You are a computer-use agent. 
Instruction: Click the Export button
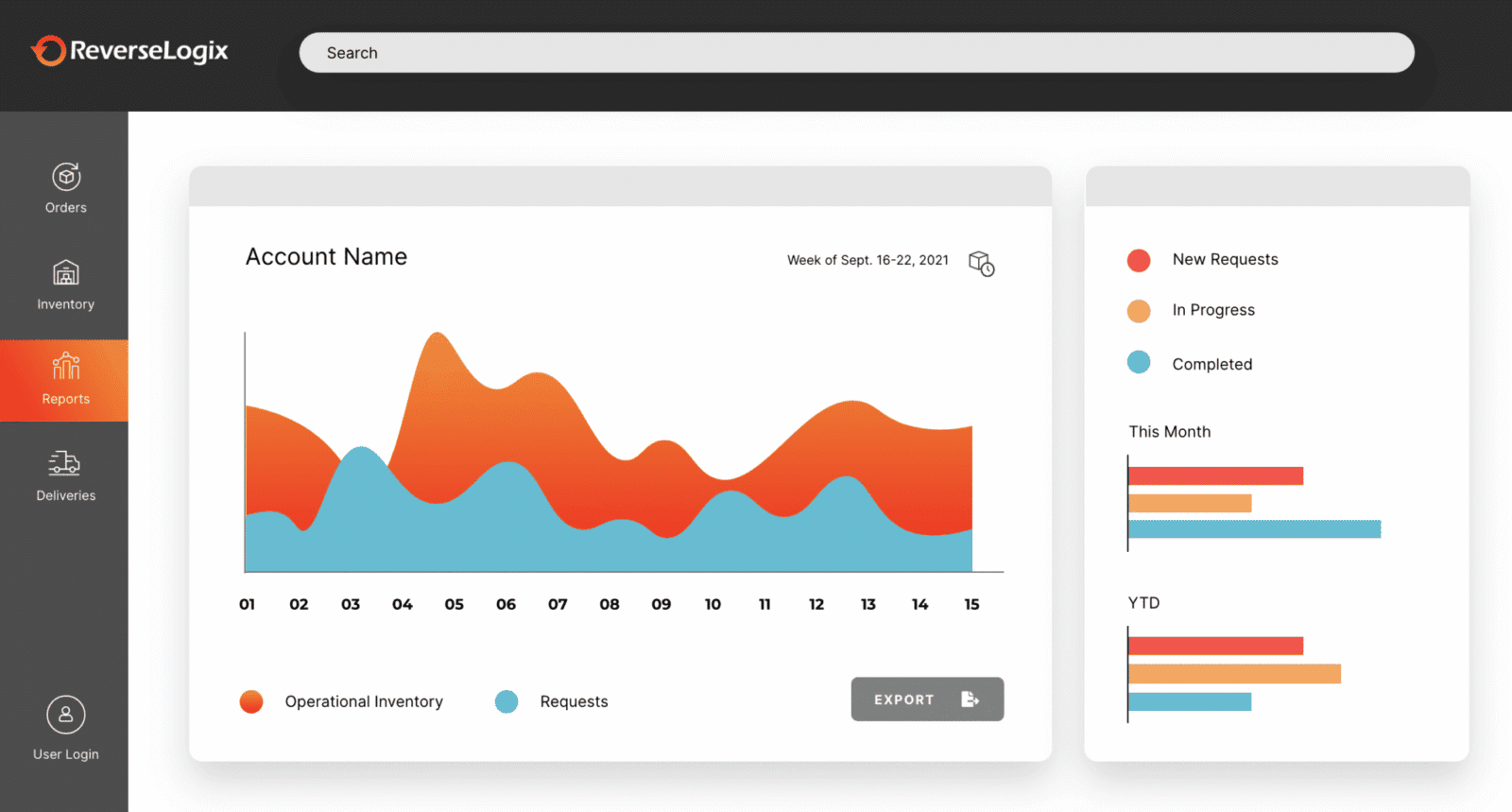(927, 700)
